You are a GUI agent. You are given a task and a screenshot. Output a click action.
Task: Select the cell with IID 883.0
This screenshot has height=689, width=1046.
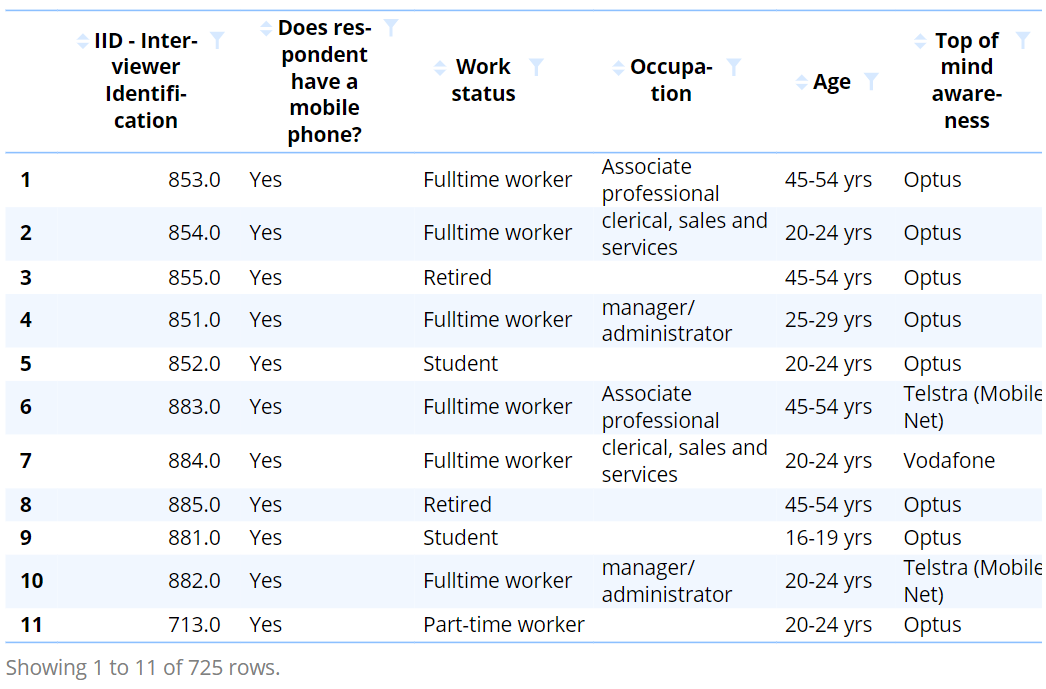coord(194,407)
